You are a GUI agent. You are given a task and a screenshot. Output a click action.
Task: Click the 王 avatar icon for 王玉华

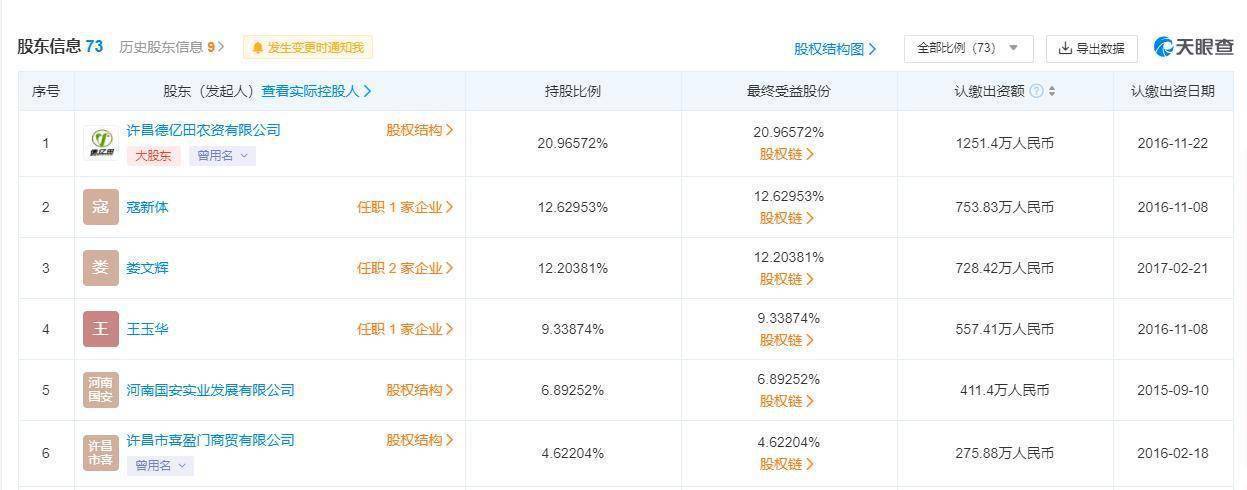[101, 329]
